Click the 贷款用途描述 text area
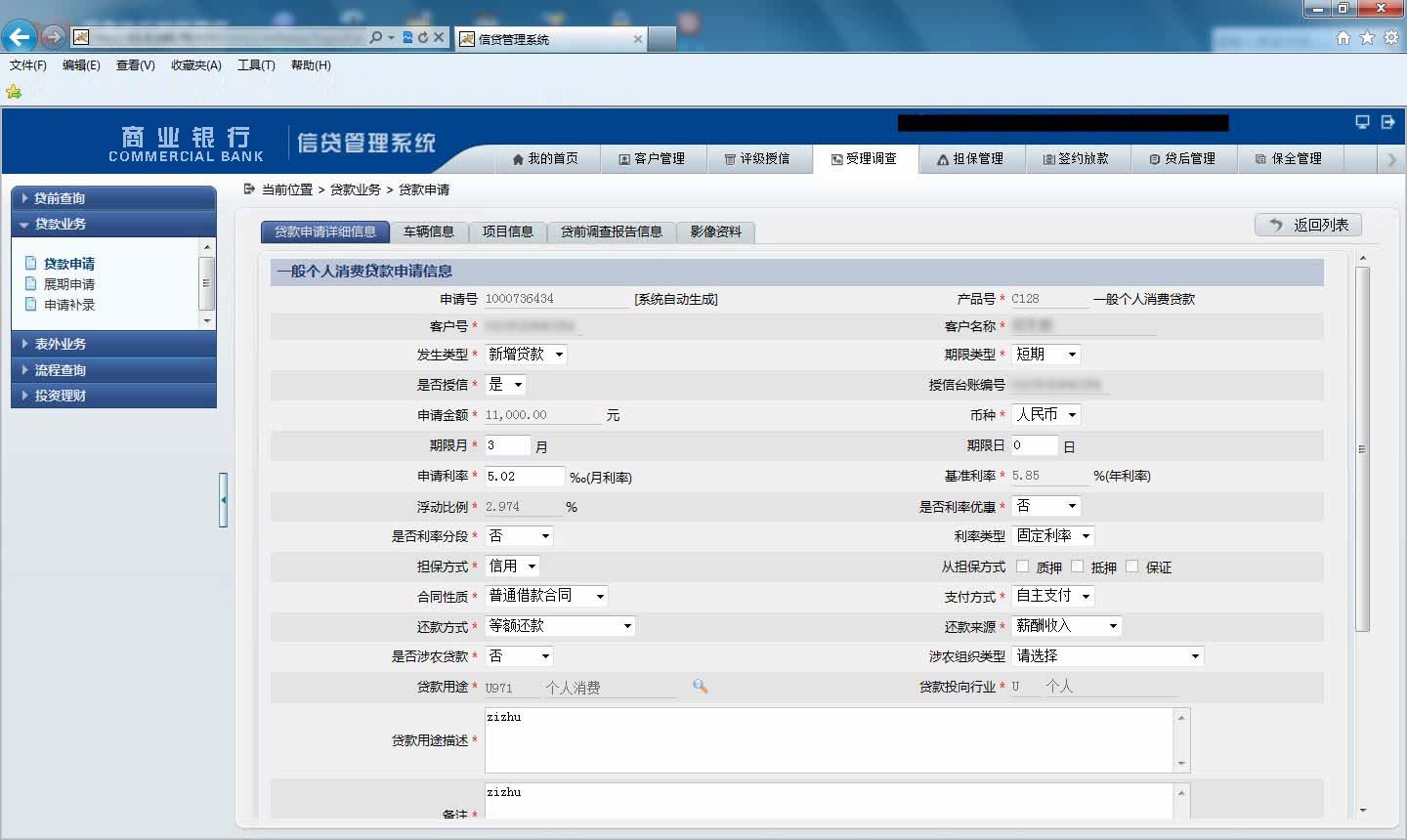Image resolution: width=1407 pixels, height=840 pixels. pyautogui.click(x=837, y=740)
